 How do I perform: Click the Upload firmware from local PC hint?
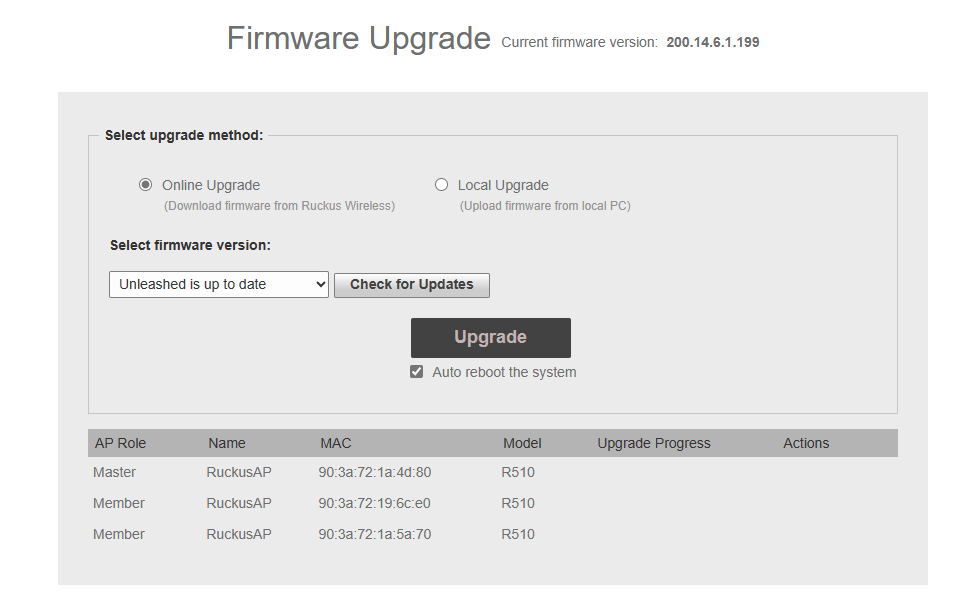545,206
